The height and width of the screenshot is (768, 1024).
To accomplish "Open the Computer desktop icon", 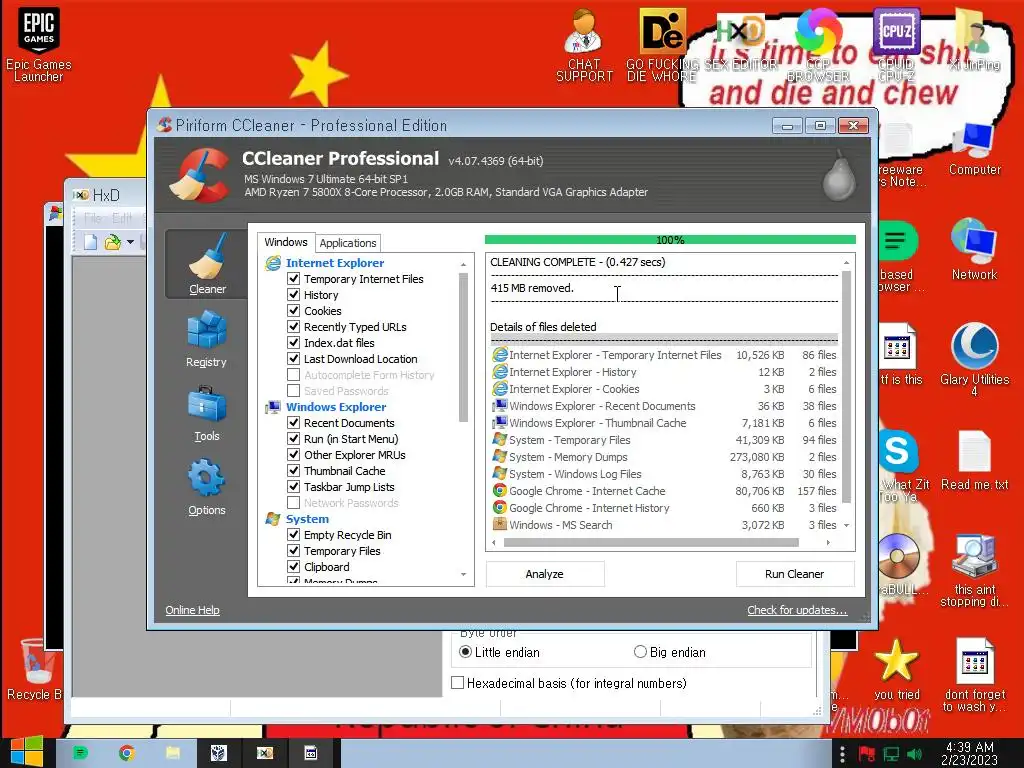I will [x=974, y=150].
